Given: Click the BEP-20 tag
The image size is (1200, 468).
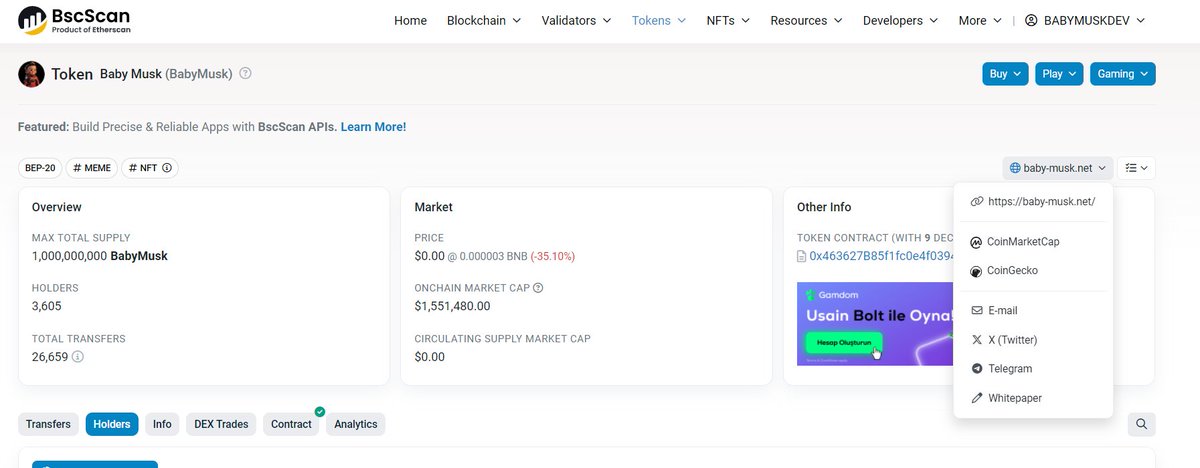Looking at the screenshot, I should [40, 168].
